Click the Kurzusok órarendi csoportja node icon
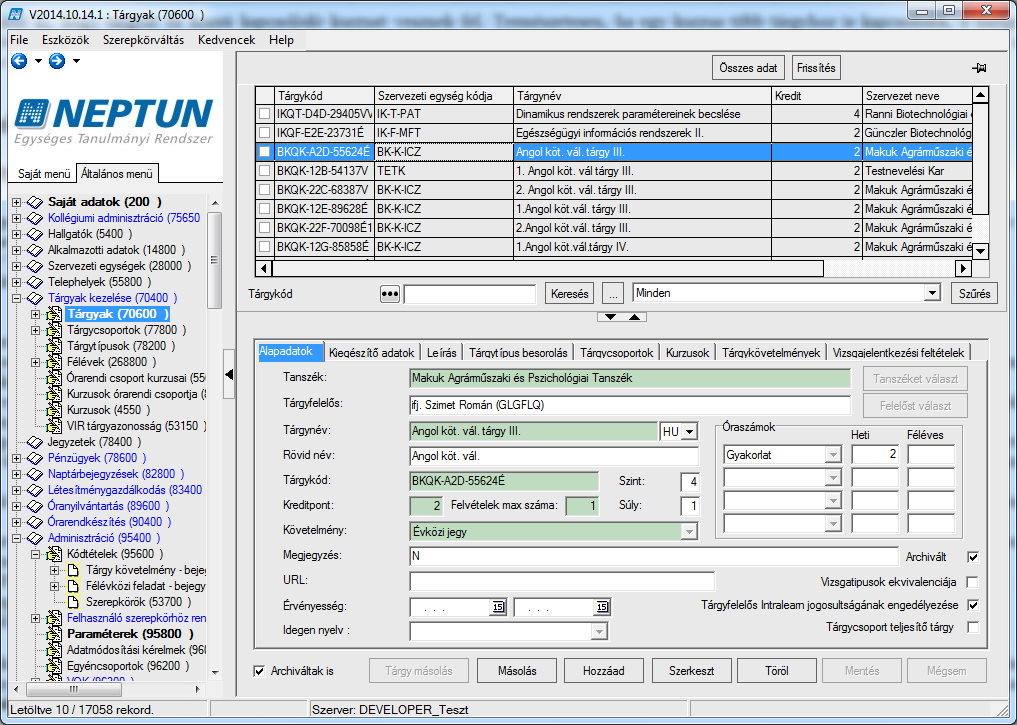1017x725 pixels. (54, 394)
